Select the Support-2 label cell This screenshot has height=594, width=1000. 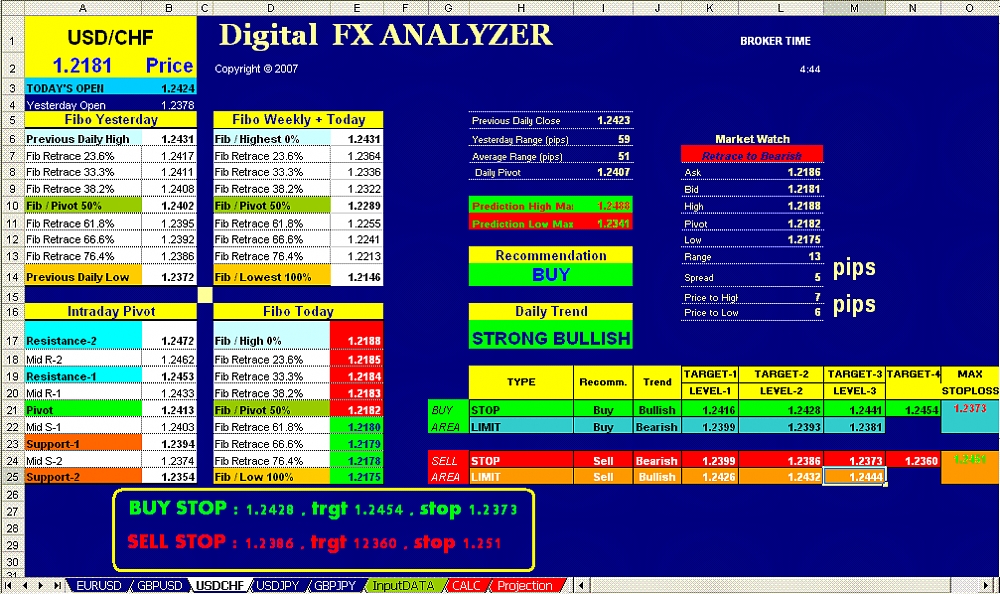83,477
